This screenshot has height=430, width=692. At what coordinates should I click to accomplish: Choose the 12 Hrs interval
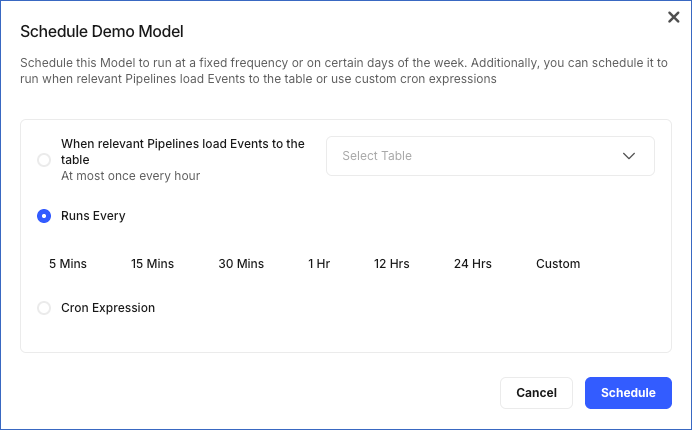(x=392, y=264)
